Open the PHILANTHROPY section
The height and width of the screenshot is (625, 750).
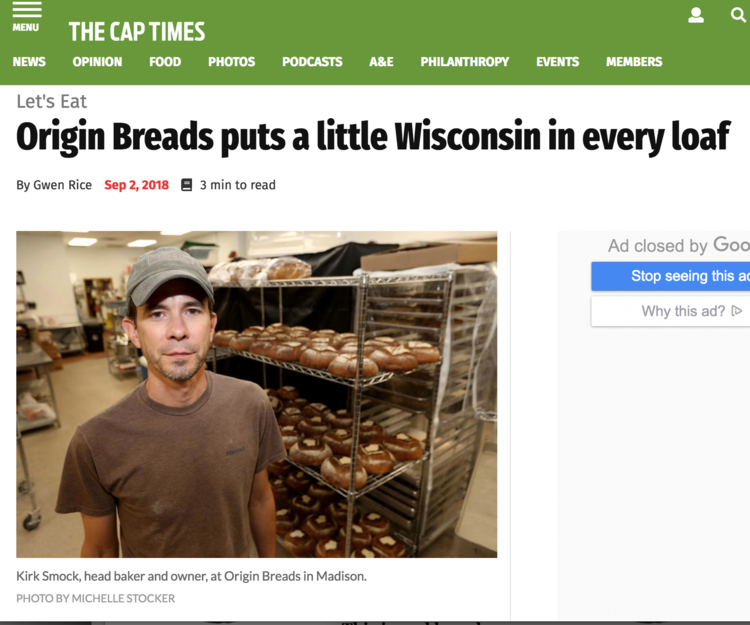[464, 62]
